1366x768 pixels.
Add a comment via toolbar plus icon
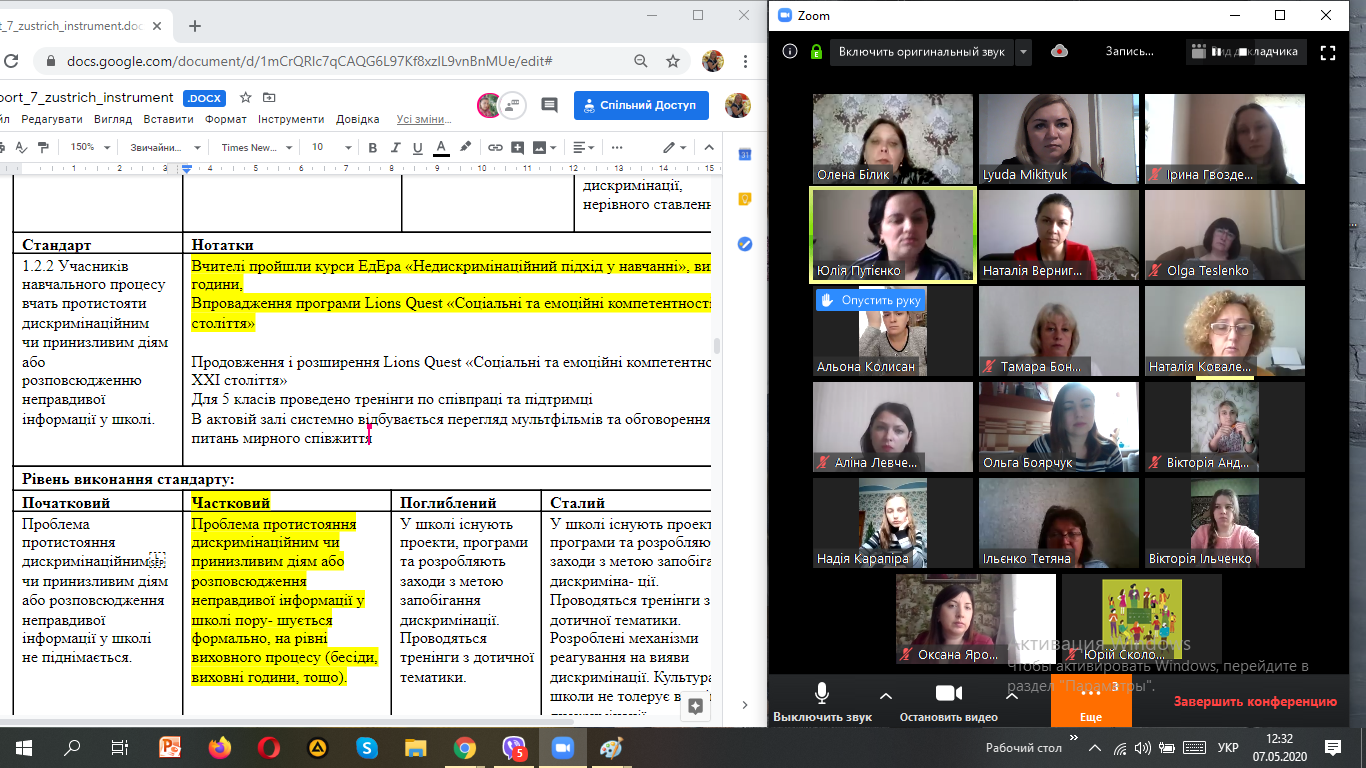[x=519, y=147]
